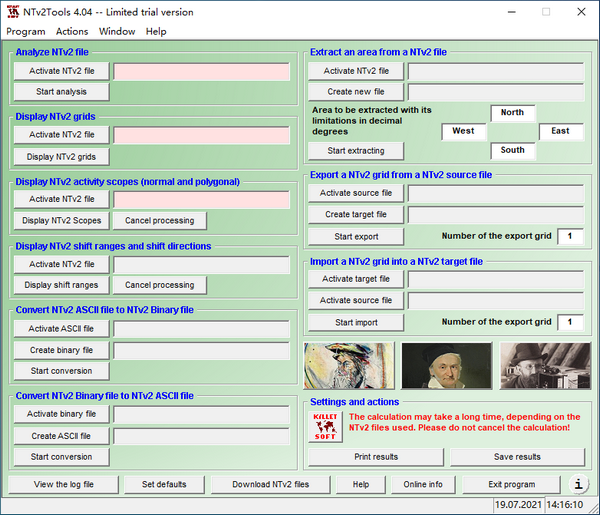Click Download NTv2 files button

point(271,484)
